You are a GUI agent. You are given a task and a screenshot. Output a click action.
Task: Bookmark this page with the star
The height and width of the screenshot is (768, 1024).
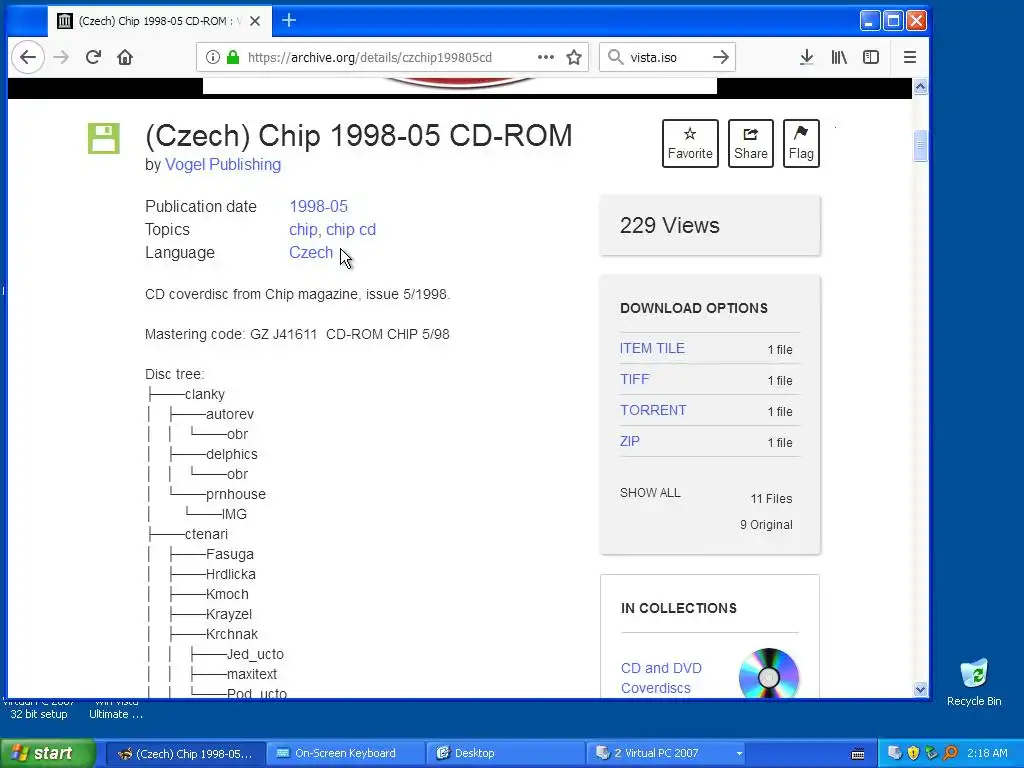tap(574, 57)
